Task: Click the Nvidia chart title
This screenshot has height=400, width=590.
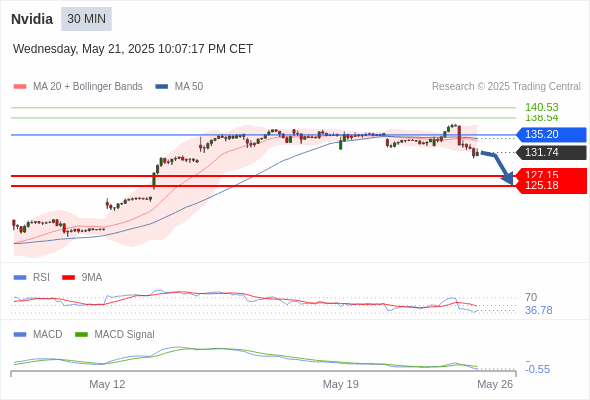Action: pos(32,19)
